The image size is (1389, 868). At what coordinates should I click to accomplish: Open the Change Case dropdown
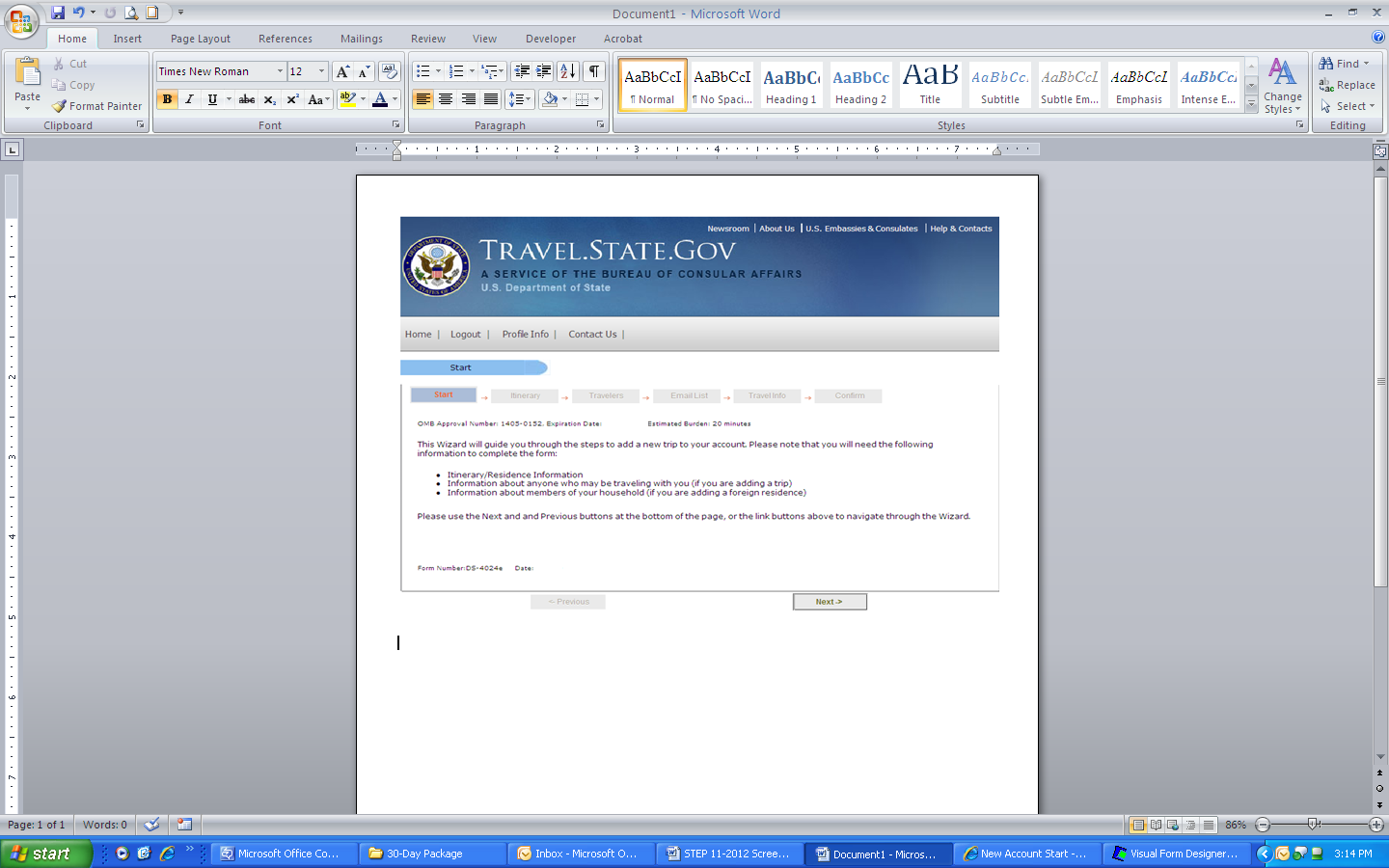click(x=317, y=99)
